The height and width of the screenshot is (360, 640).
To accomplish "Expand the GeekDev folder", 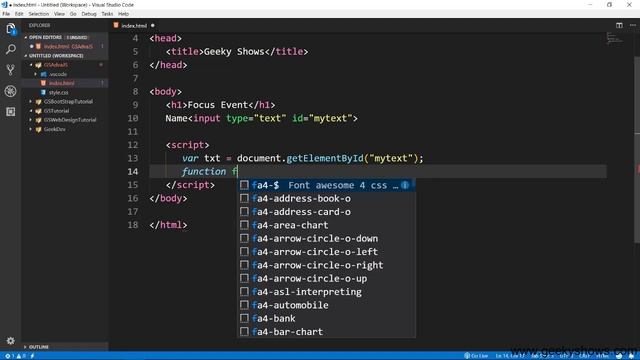I will click(31, 129).
